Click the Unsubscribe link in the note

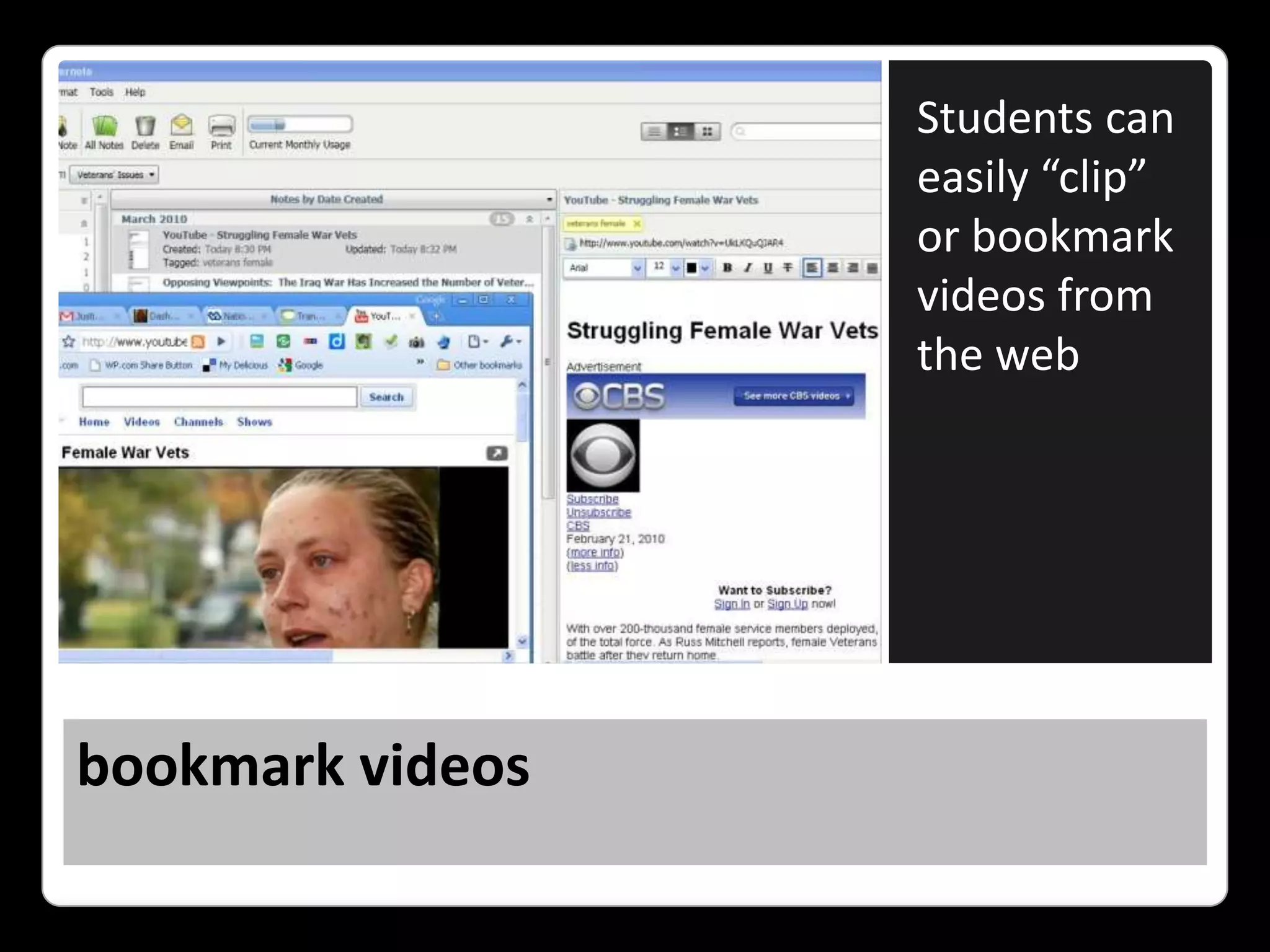pos(598,513)
